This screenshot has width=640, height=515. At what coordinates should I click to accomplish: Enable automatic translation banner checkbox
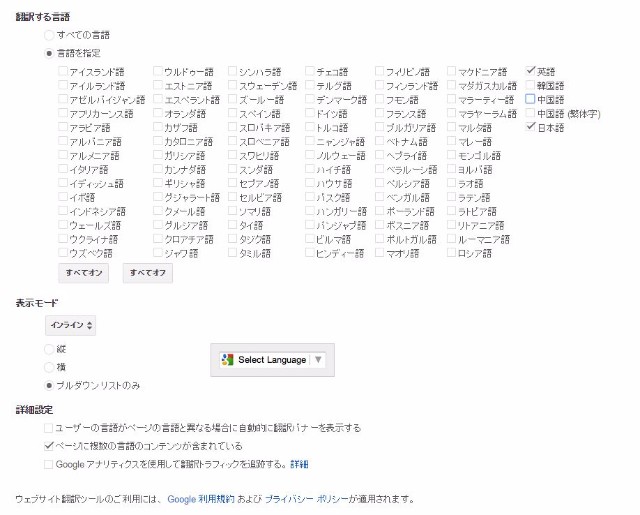(49, 428)
